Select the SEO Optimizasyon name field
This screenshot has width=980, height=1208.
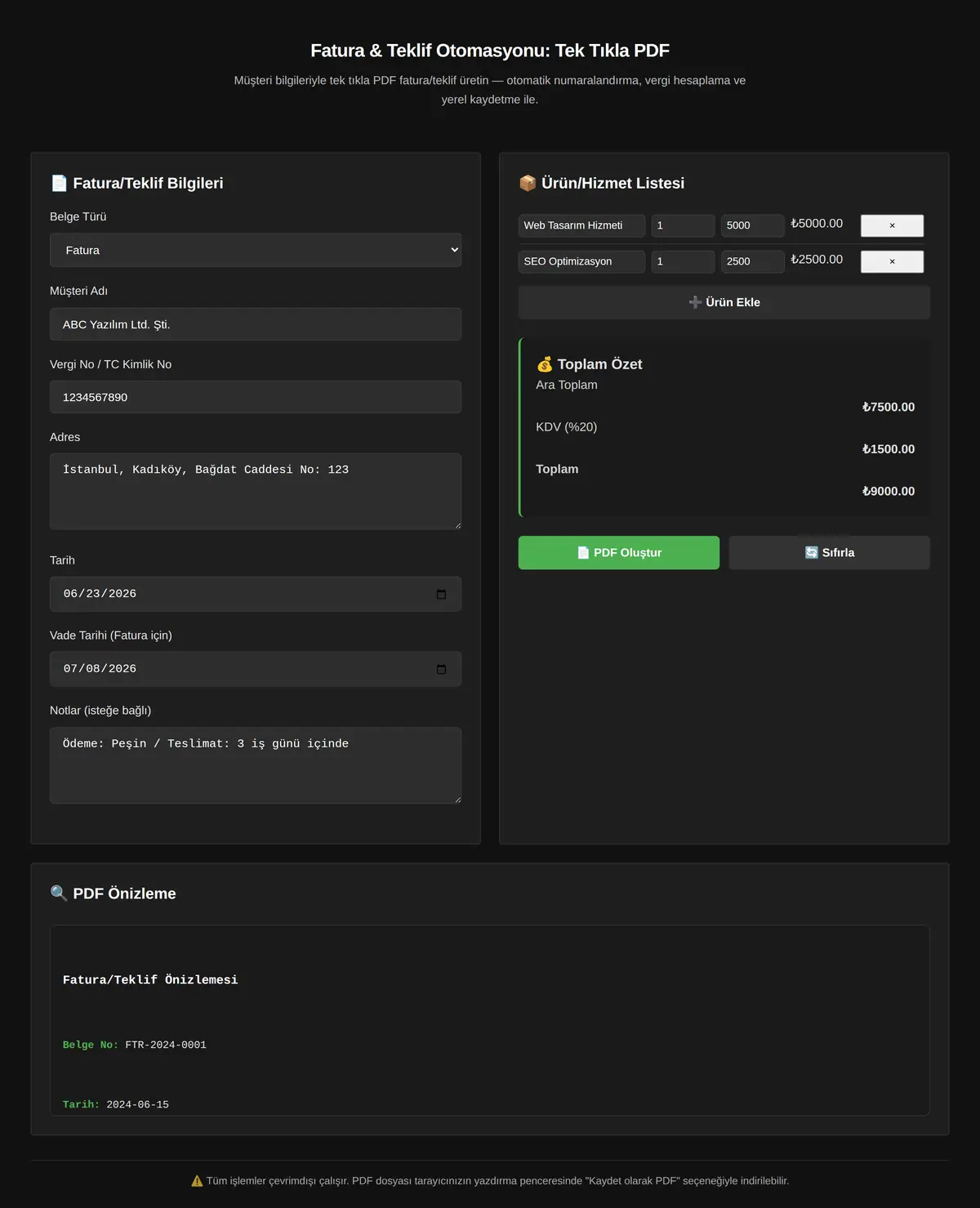[581, 261]
